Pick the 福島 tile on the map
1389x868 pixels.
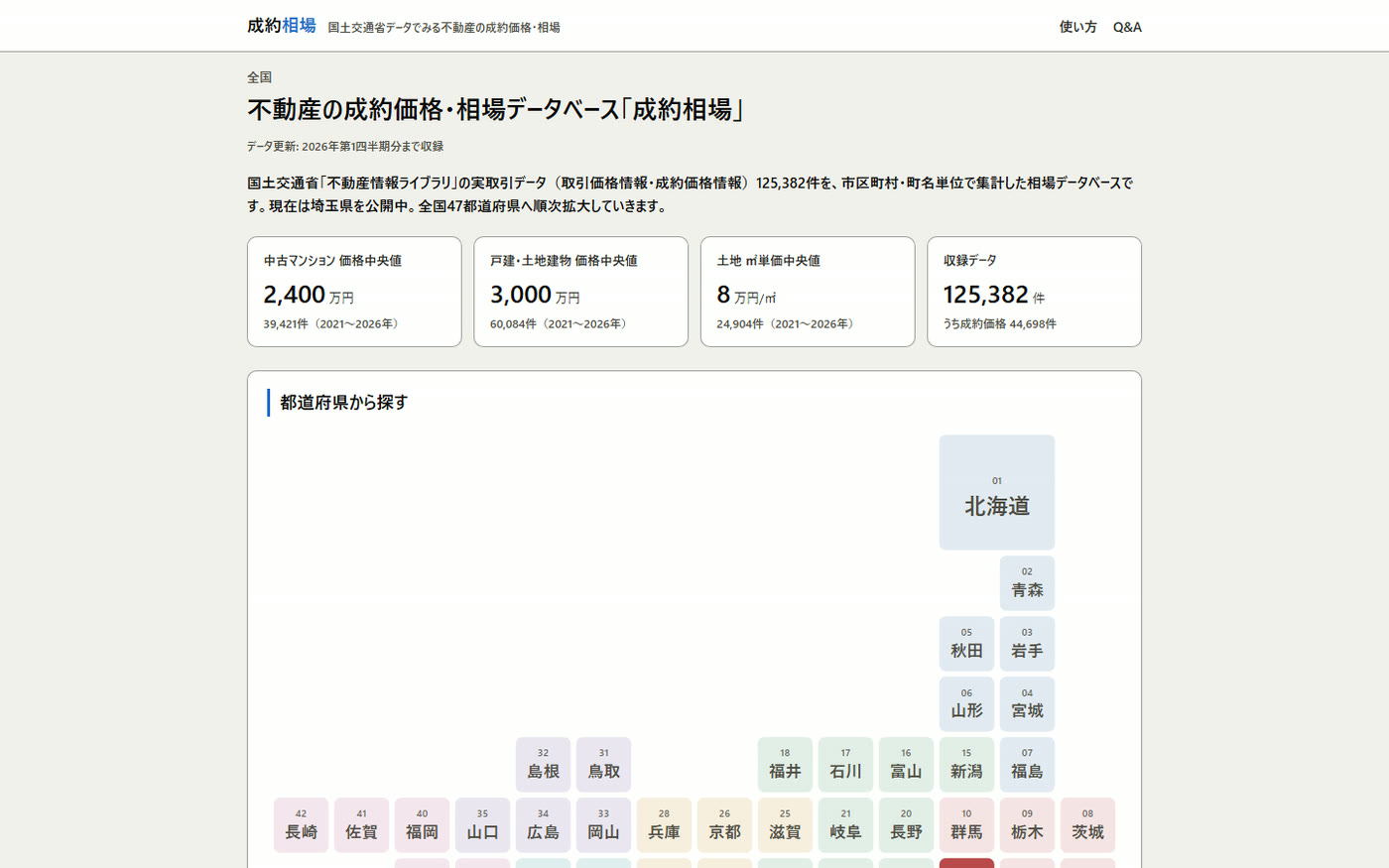click(x=1027, y=765)
